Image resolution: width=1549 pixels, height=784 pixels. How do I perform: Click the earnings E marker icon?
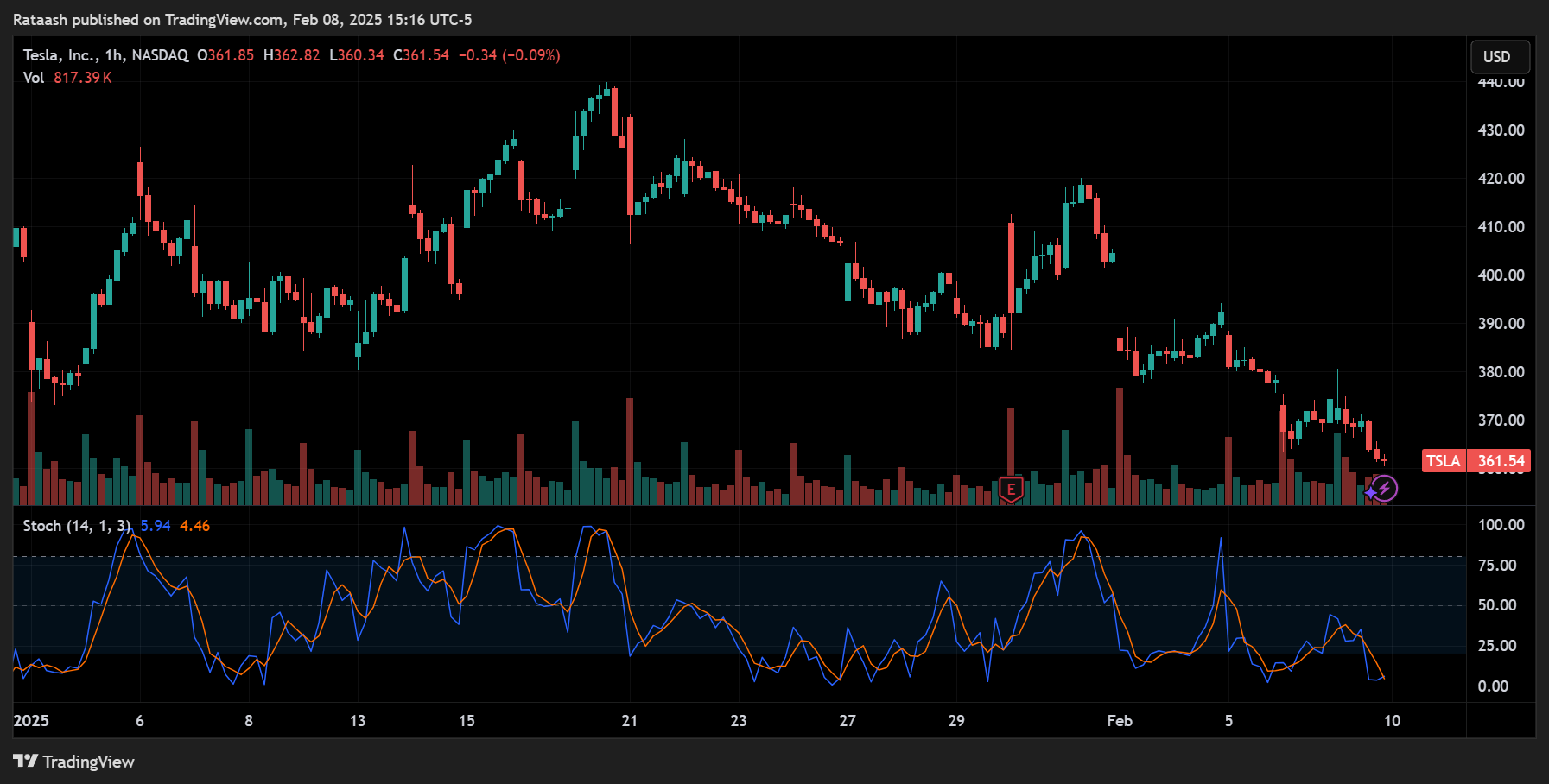coord(1011,489)
